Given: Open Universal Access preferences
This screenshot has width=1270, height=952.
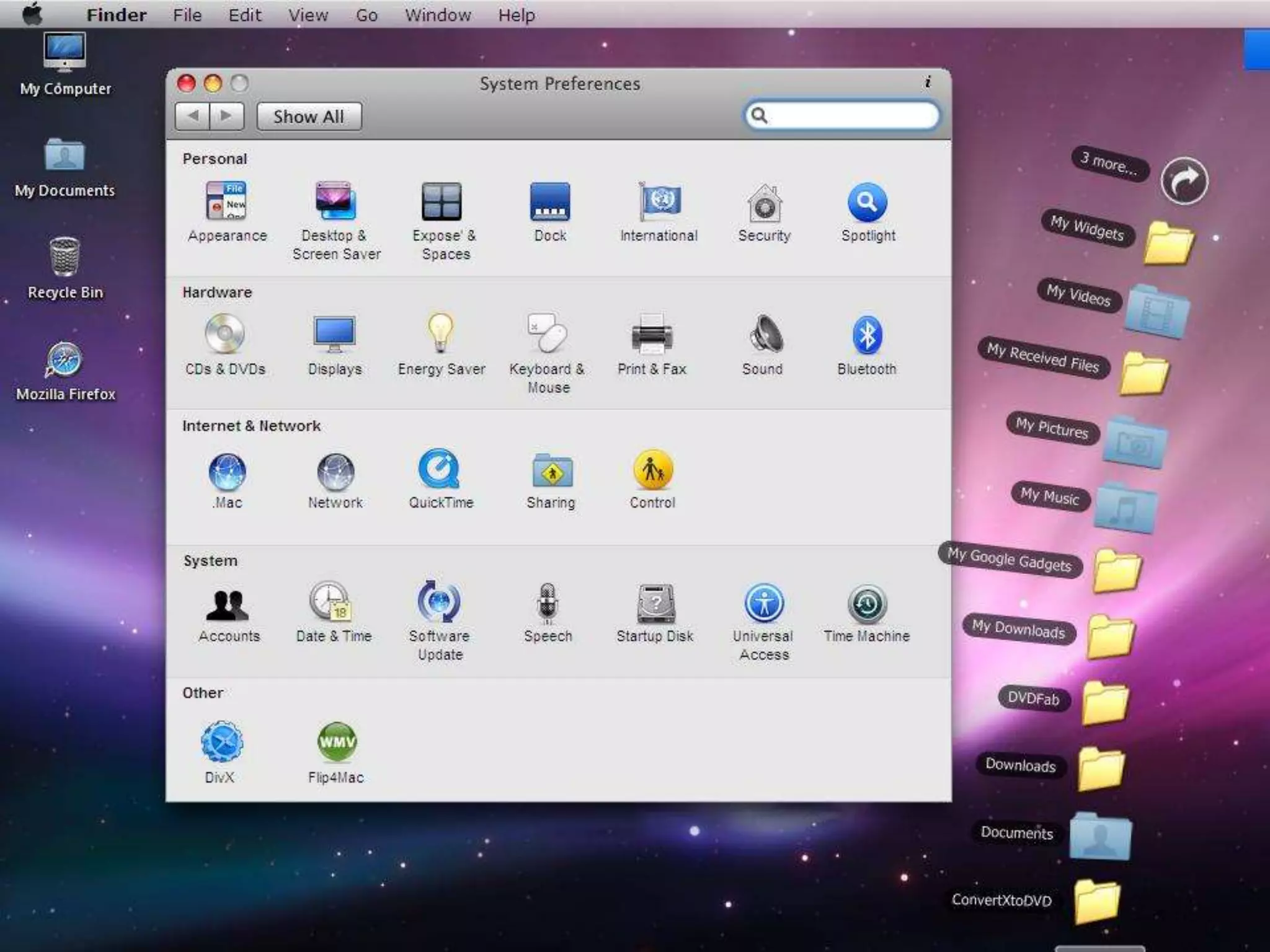Looking at the screenshot, I should point(763,603).
